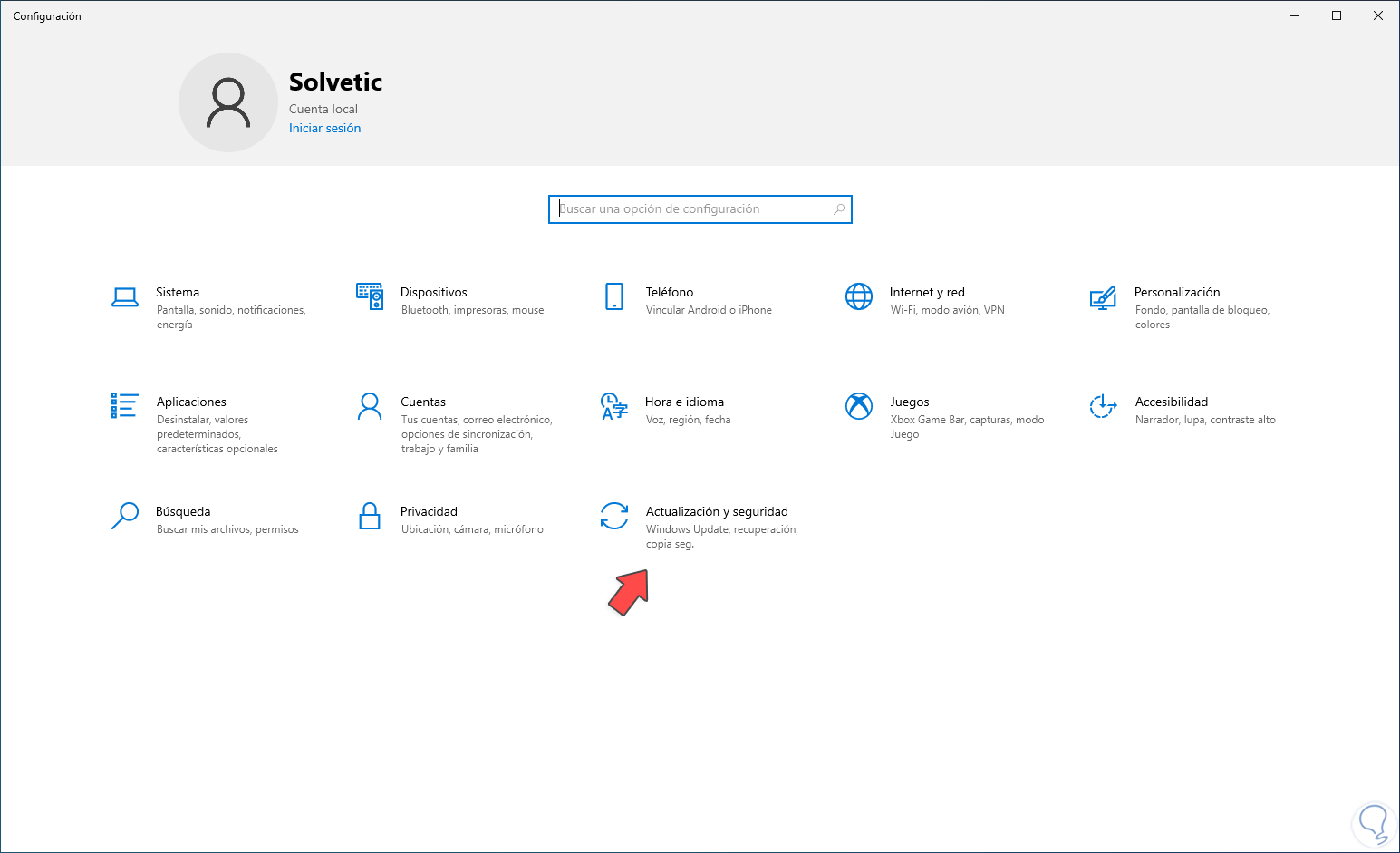Image resolution: width=1400 pixels, height=853 pixels.
Task: Click the Sistema laptop icon
Action: point(125,296)
